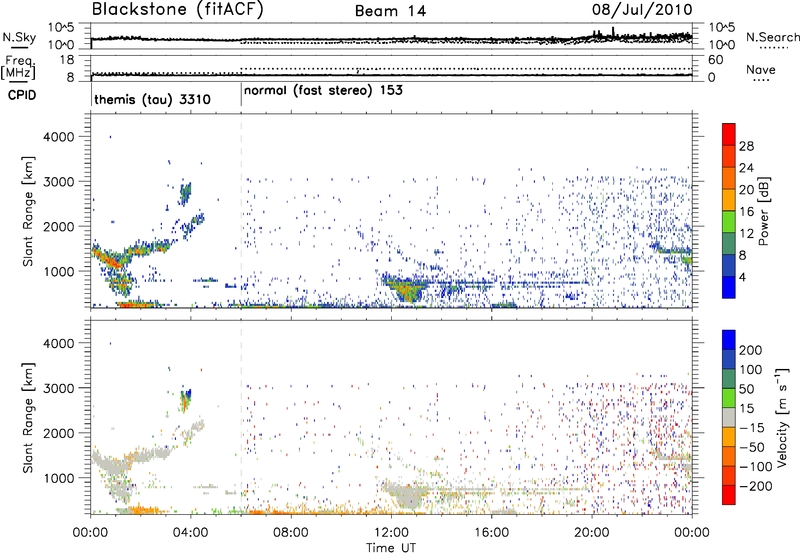Viewport: 800px width, 554px height.
Task: Click the "10^0" tick beside N.Search
Action: coord(722,45)
